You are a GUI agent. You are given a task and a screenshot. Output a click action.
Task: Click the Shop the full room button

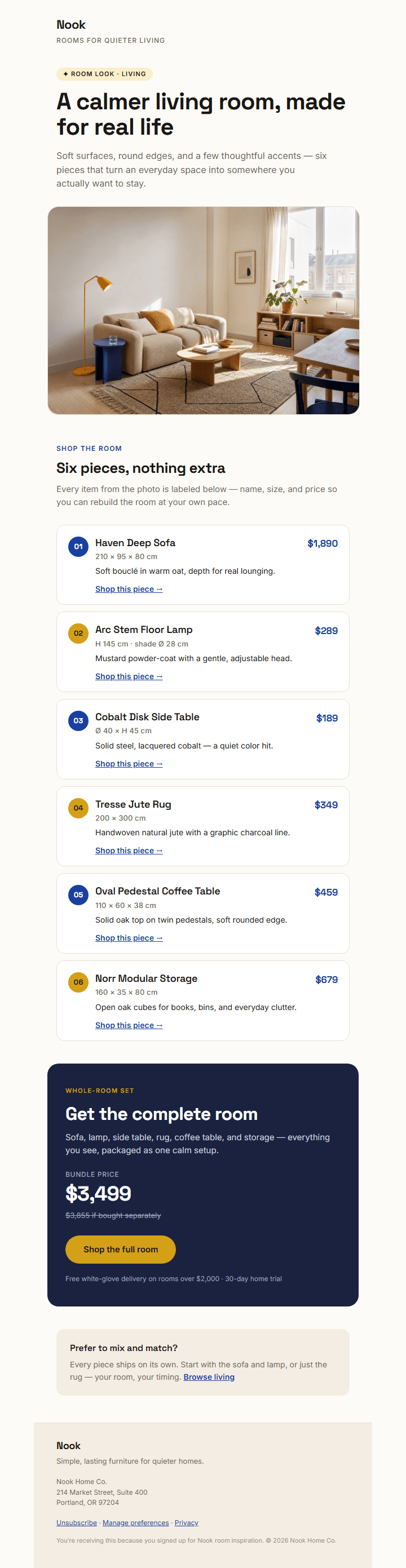point(121,1249)
